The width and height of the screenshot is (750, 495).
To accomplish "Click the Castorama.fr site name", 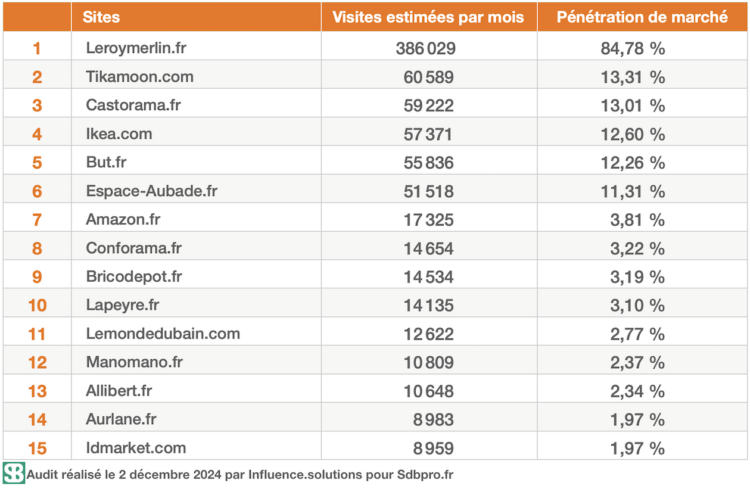I will click(x=134, y=105).
